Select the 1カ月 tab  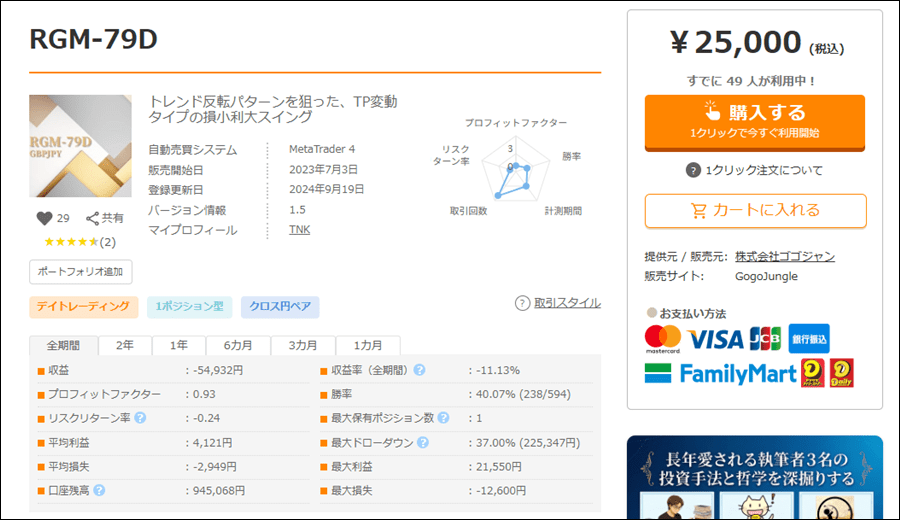click(x=368, y=346)
